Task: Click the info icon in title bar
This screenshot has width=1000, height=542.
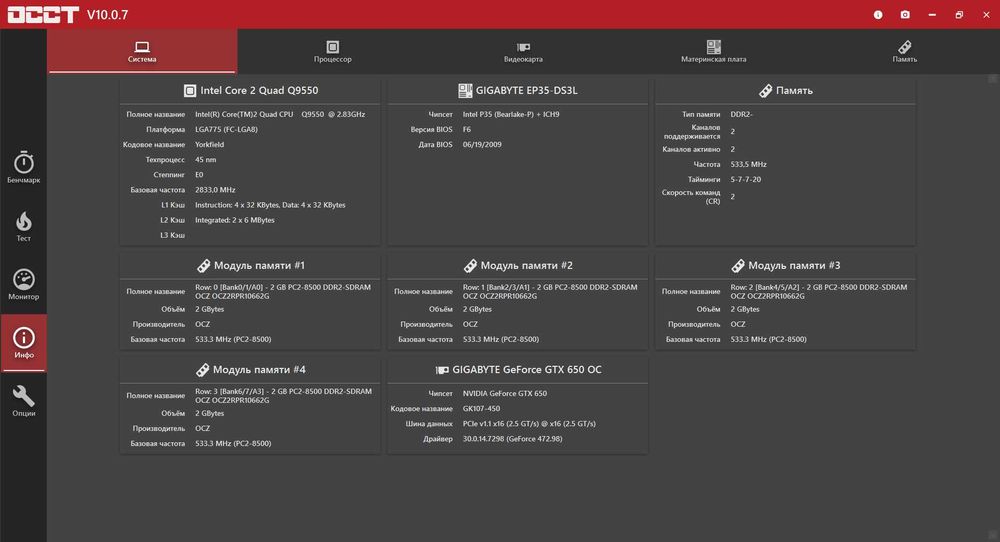Action: (x=878, y=15)
